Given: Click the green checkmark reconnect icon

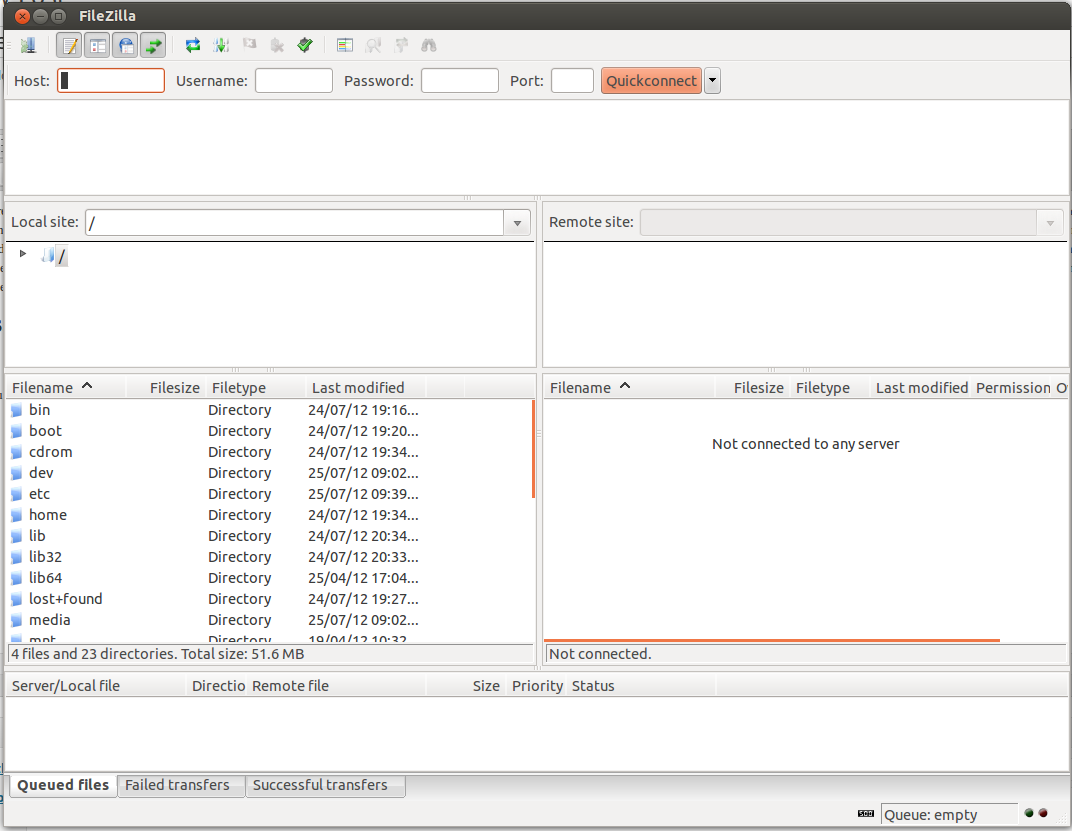Looking at the screenshot, I should click(x=305, y=45).
